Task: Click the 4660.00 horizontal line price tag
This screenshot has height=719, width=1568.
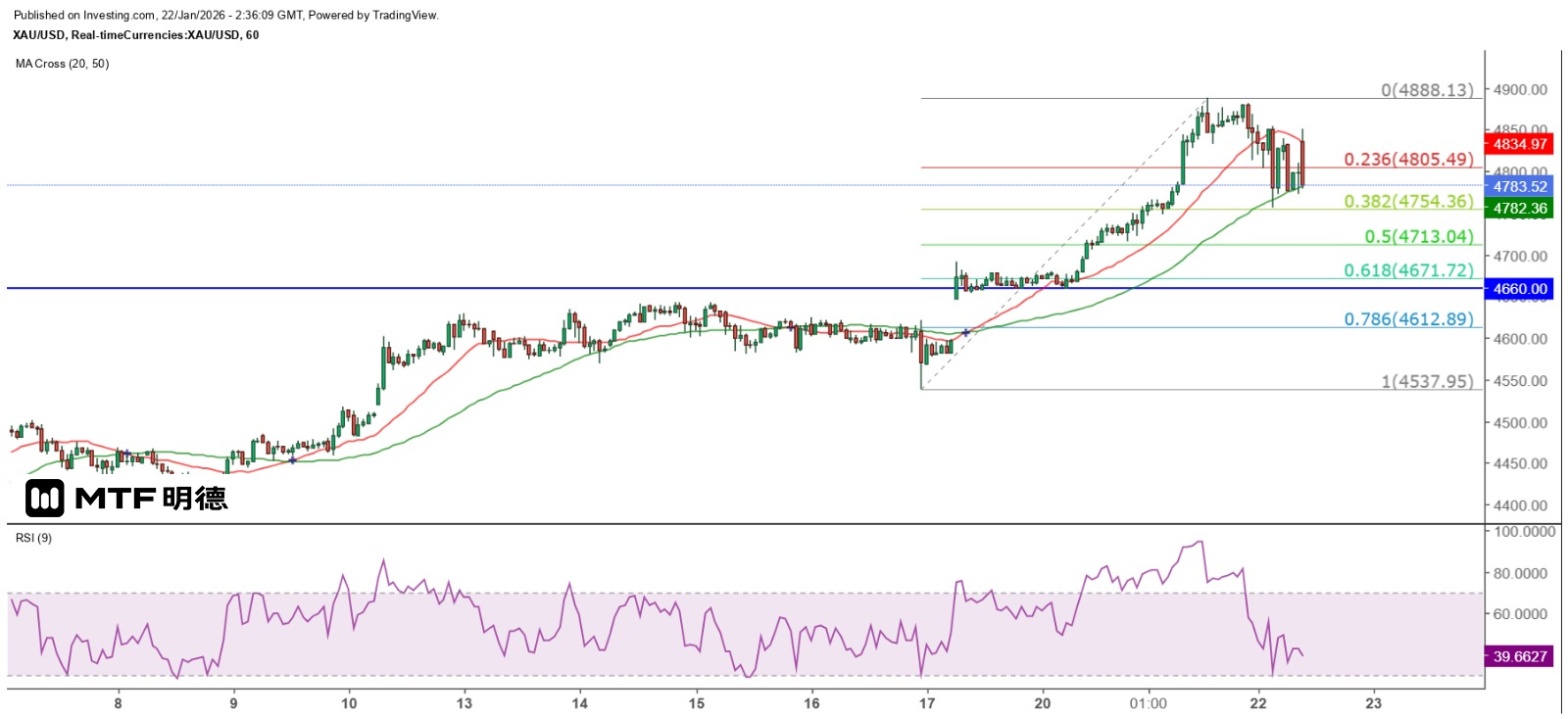Action: pos(1519,289)
